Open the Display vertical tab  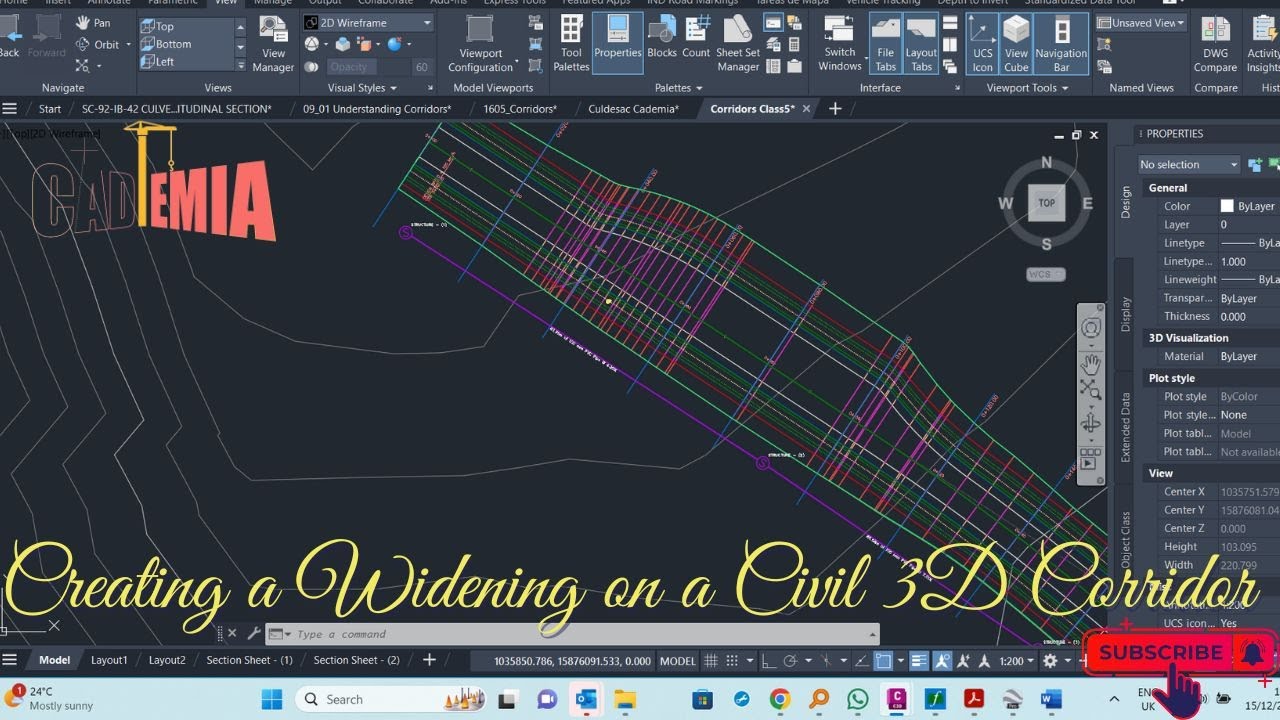pos(1125,314)
